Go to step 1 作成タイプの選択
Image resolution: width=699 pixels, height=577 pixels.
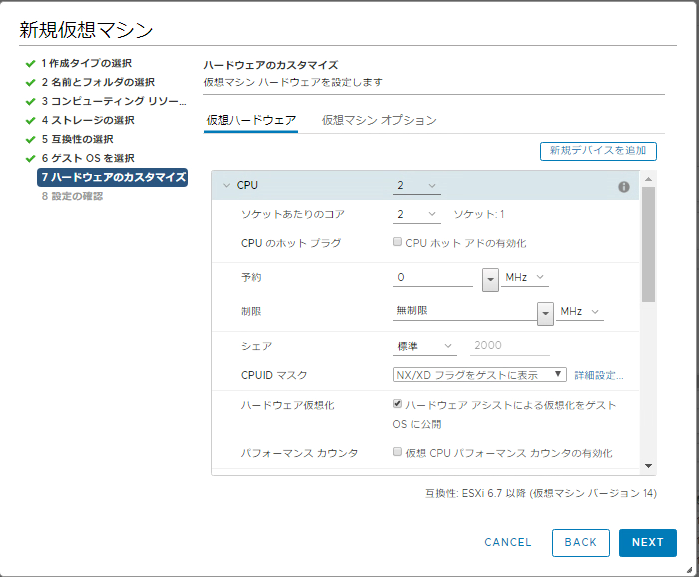click(x=86, y=63)
